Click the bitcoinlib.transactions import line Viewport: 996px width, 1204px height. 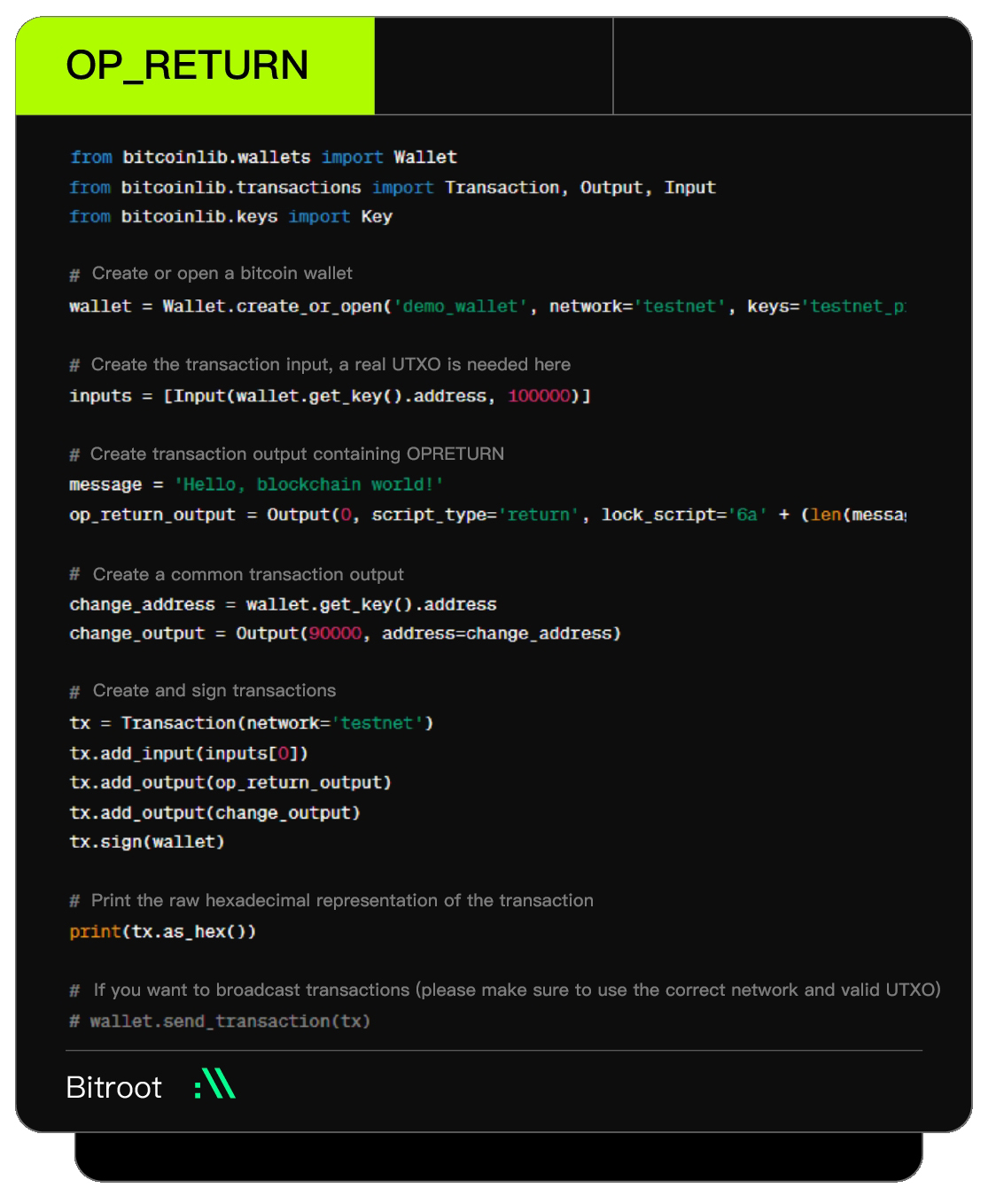click(x=392, y=188)
